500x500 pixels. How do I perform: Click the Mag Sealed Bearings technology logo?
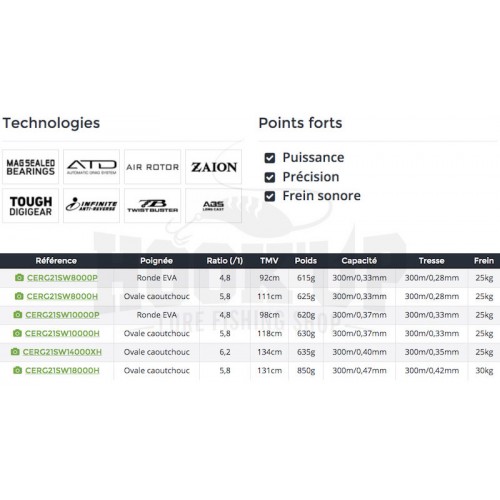[30, 167]
